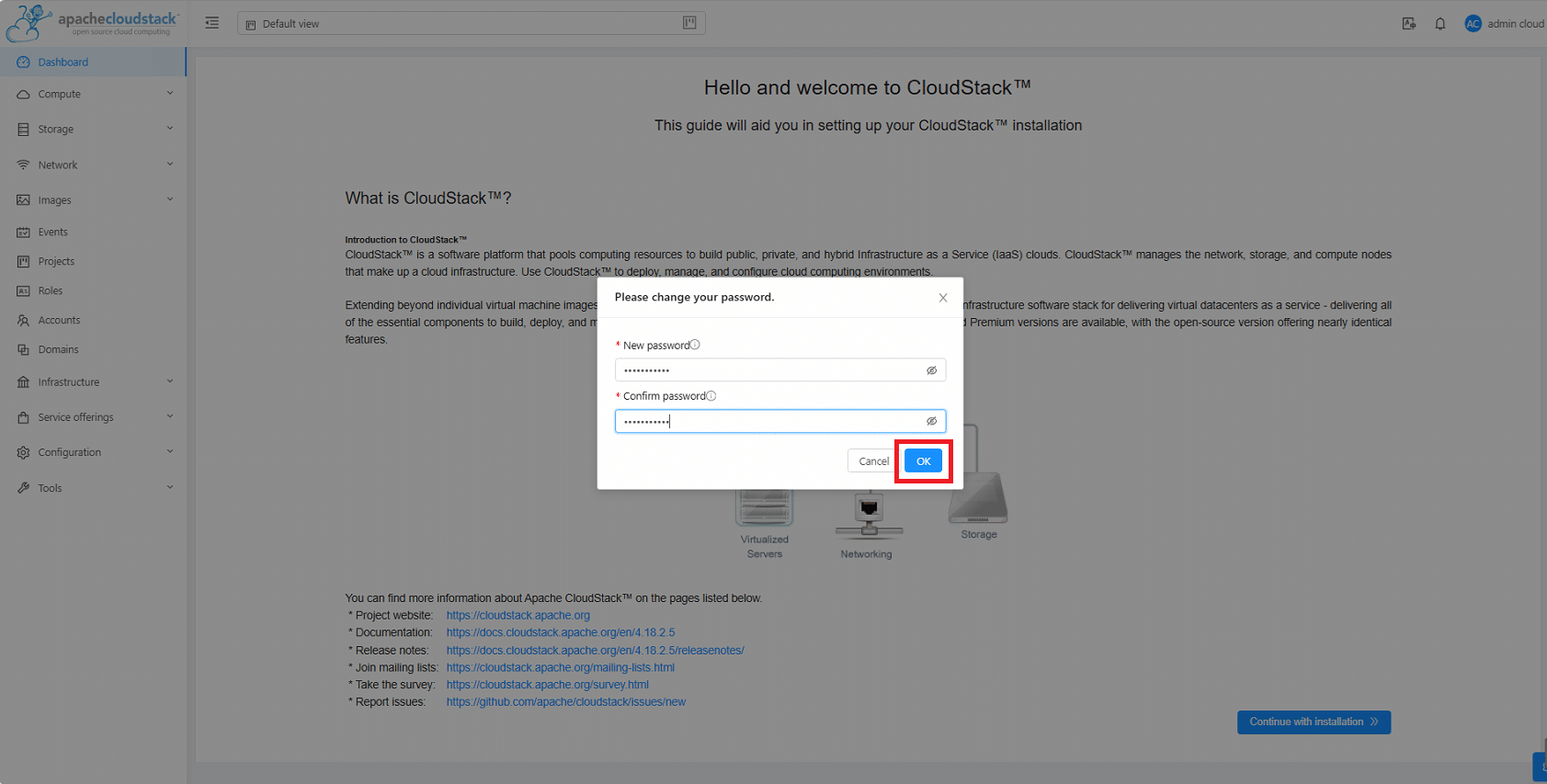1547x784 pixels.
Task: Expand the Images menu chevron
Action: pos(170,199)
